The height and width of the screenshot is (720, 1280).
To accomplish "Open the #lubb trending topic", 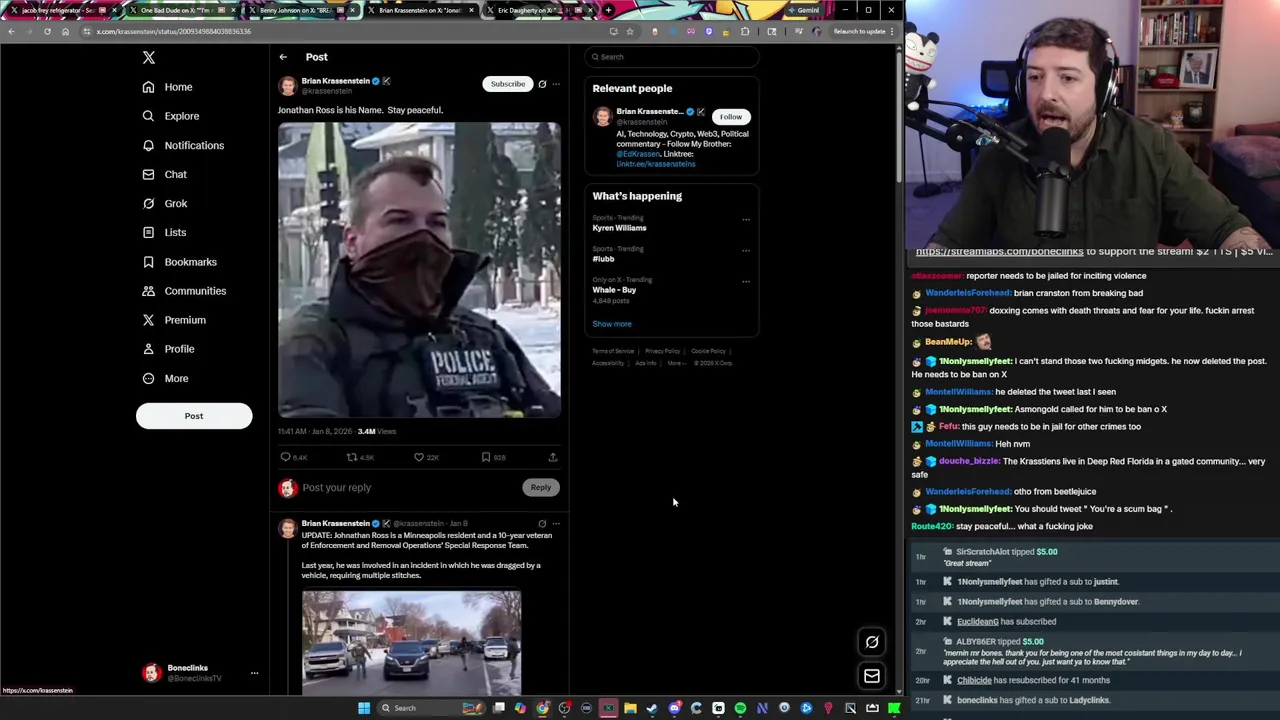I will point(603,259).
